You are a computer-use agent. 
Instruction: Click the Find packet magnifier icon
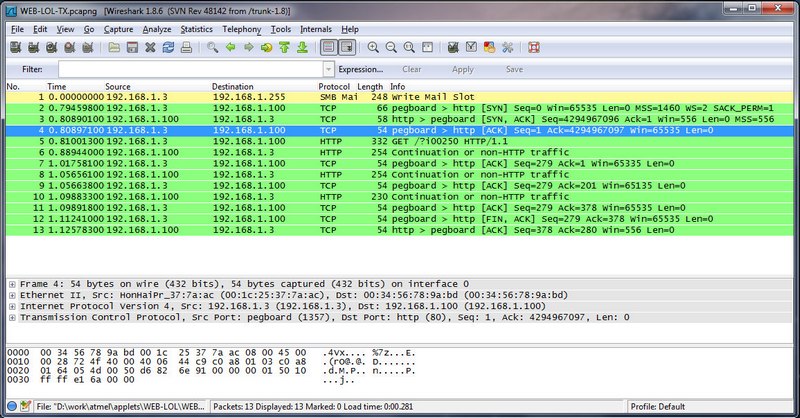click(x=213, y=47)
